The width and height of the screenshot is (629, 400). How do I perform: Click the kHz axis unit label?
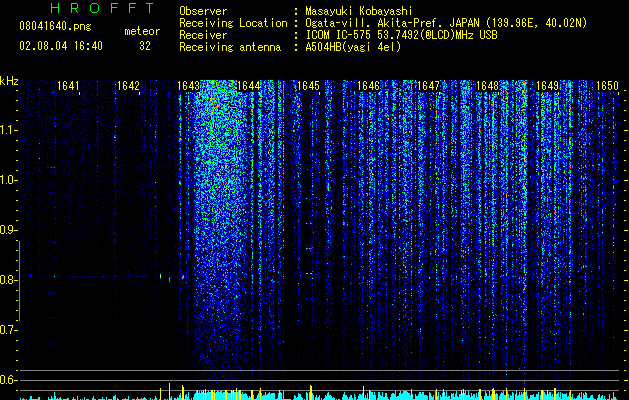tap(9, 81)
